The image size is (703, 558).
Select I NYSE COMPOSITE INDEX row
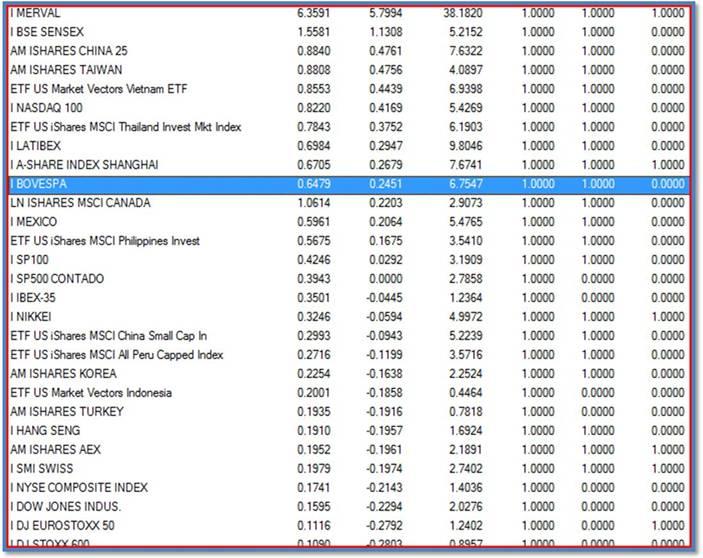(x=348, y=487)
